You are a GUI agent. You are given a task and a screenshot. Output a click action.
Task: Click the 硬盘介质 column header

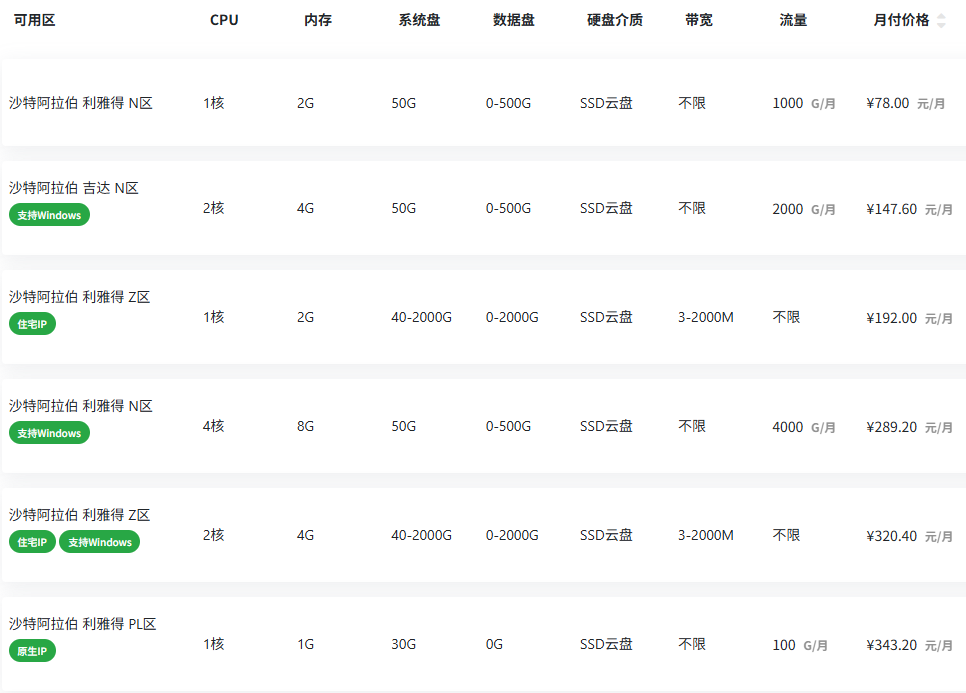[615, 20]
